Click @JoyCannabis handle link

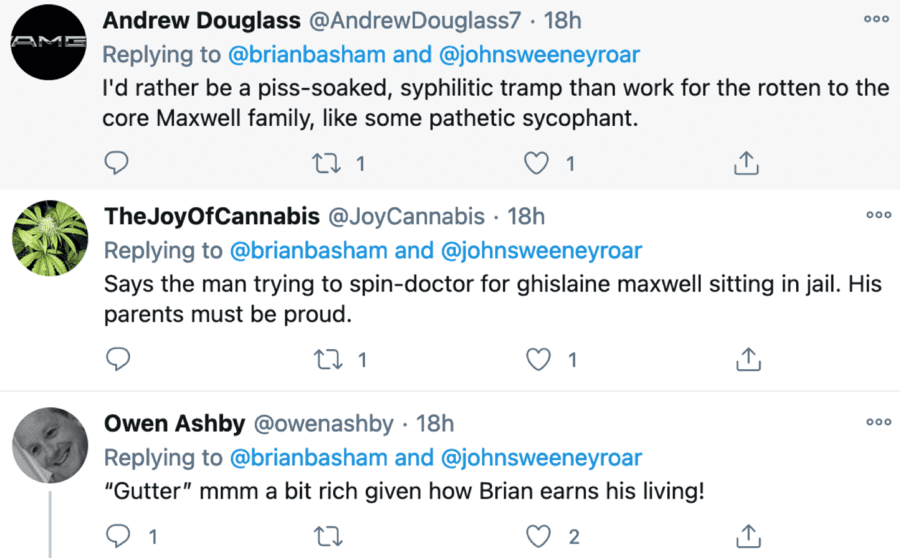pyautogui.click(x=406, y=216)
